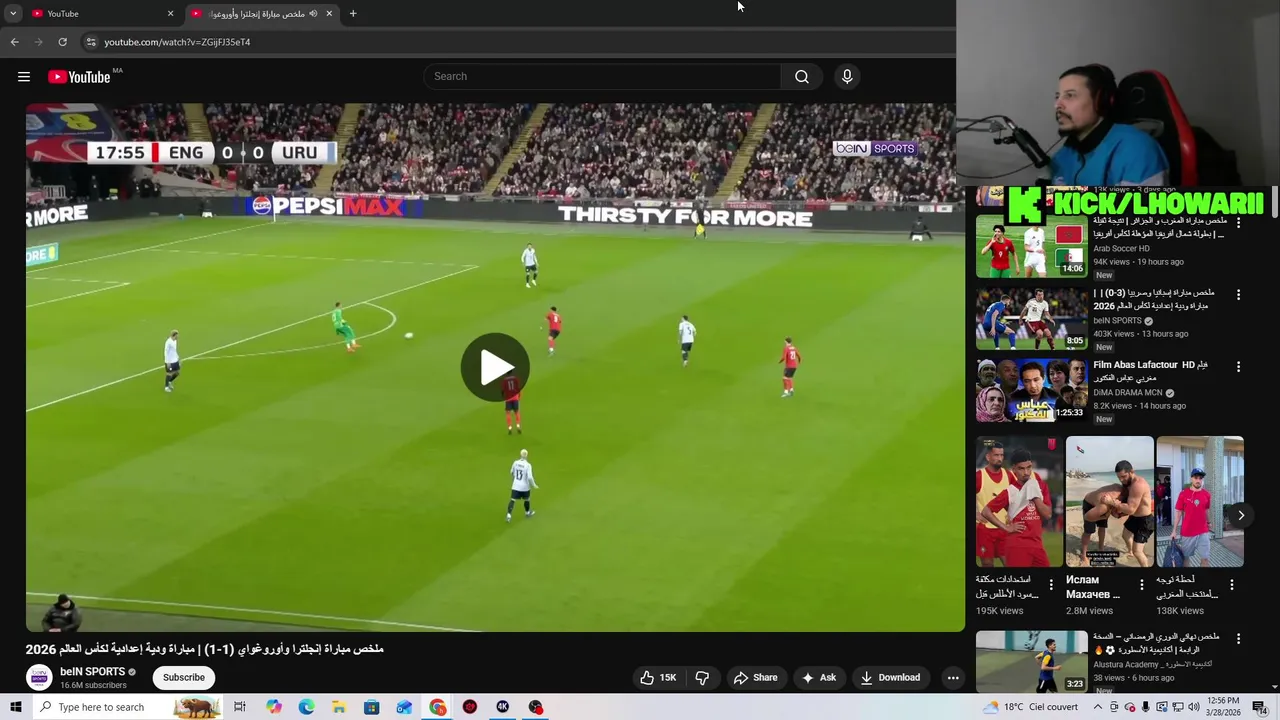Open options for Spain Serbia highlights video

(1238, 295)
